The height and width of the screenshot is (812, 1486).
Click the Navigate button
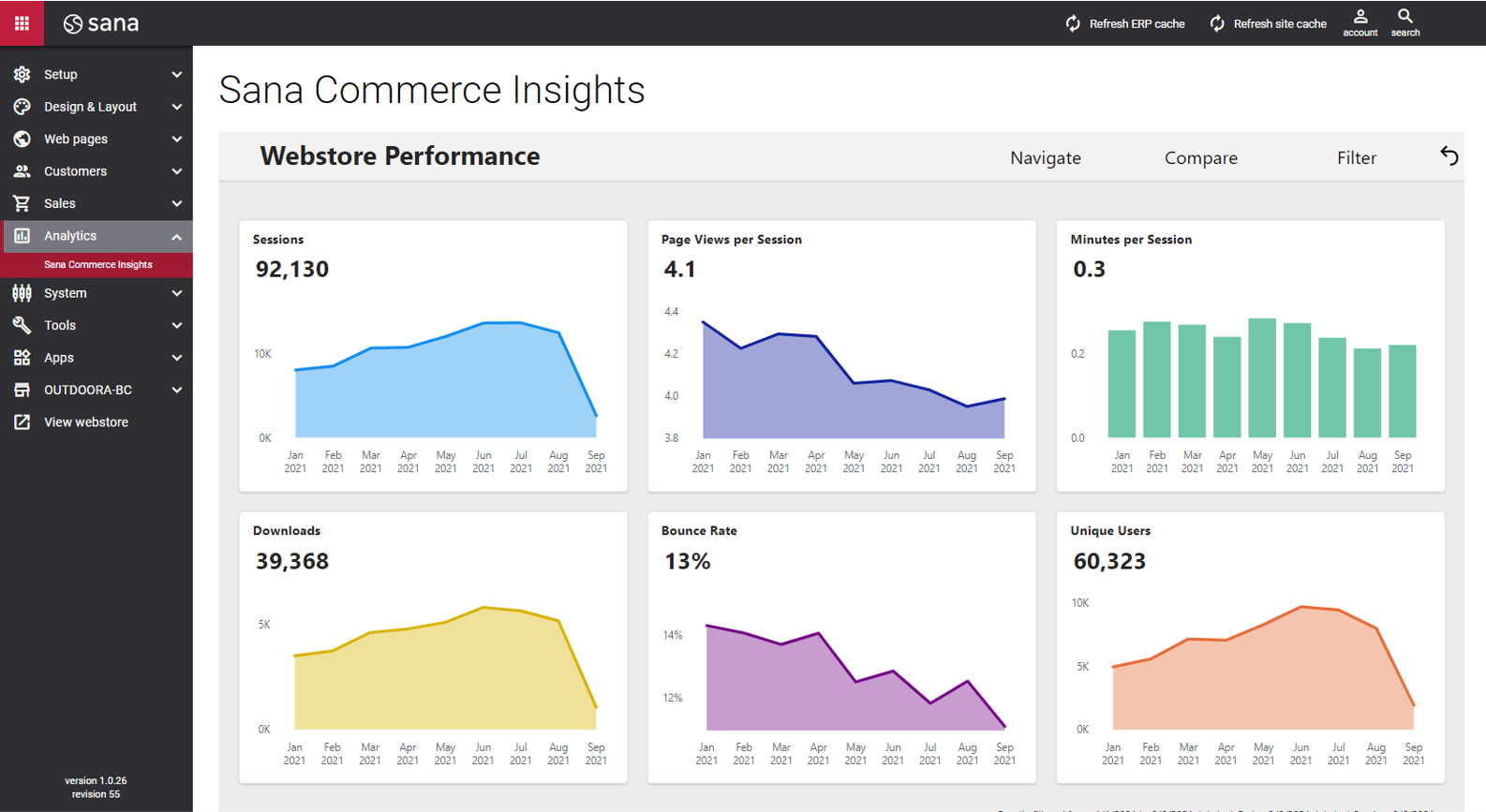[1046, 157]
